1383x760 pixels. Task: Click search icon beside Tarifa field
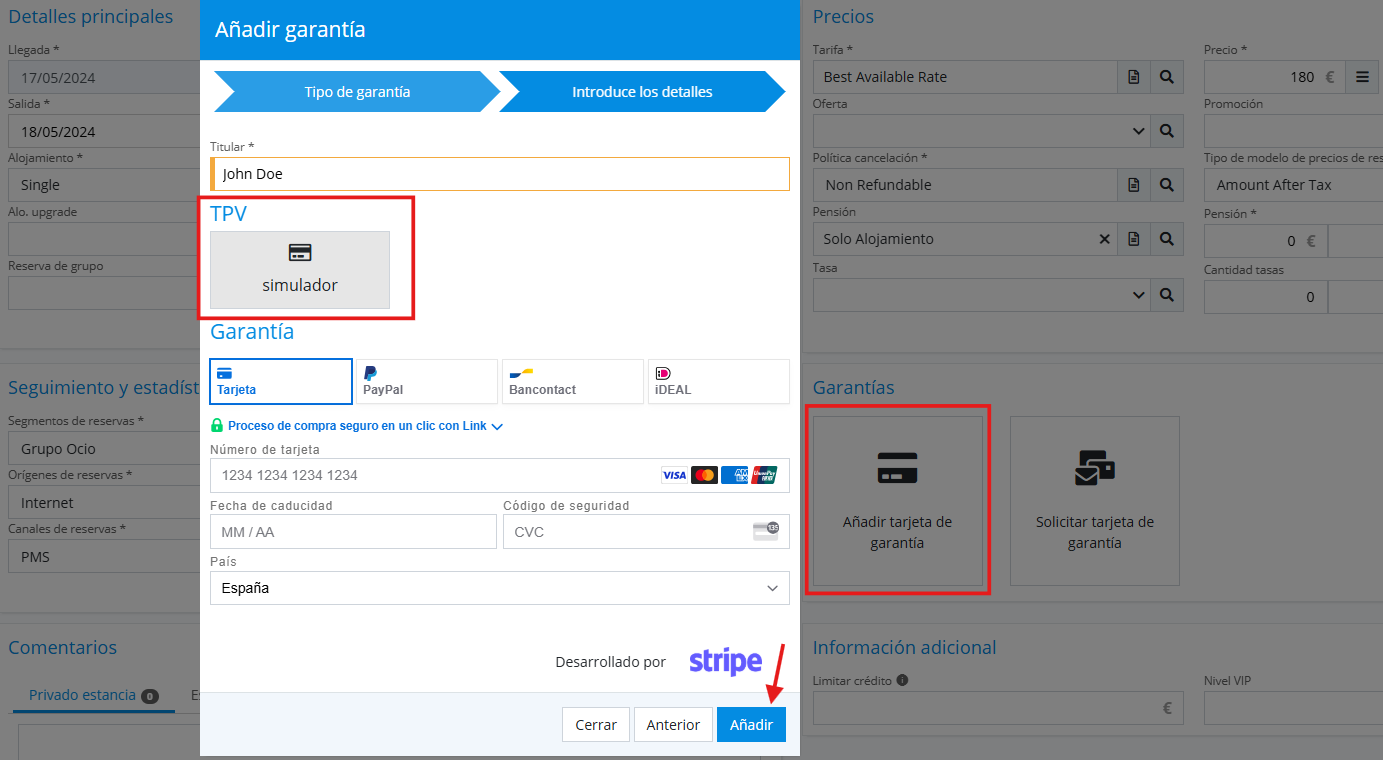(1166, 77)
